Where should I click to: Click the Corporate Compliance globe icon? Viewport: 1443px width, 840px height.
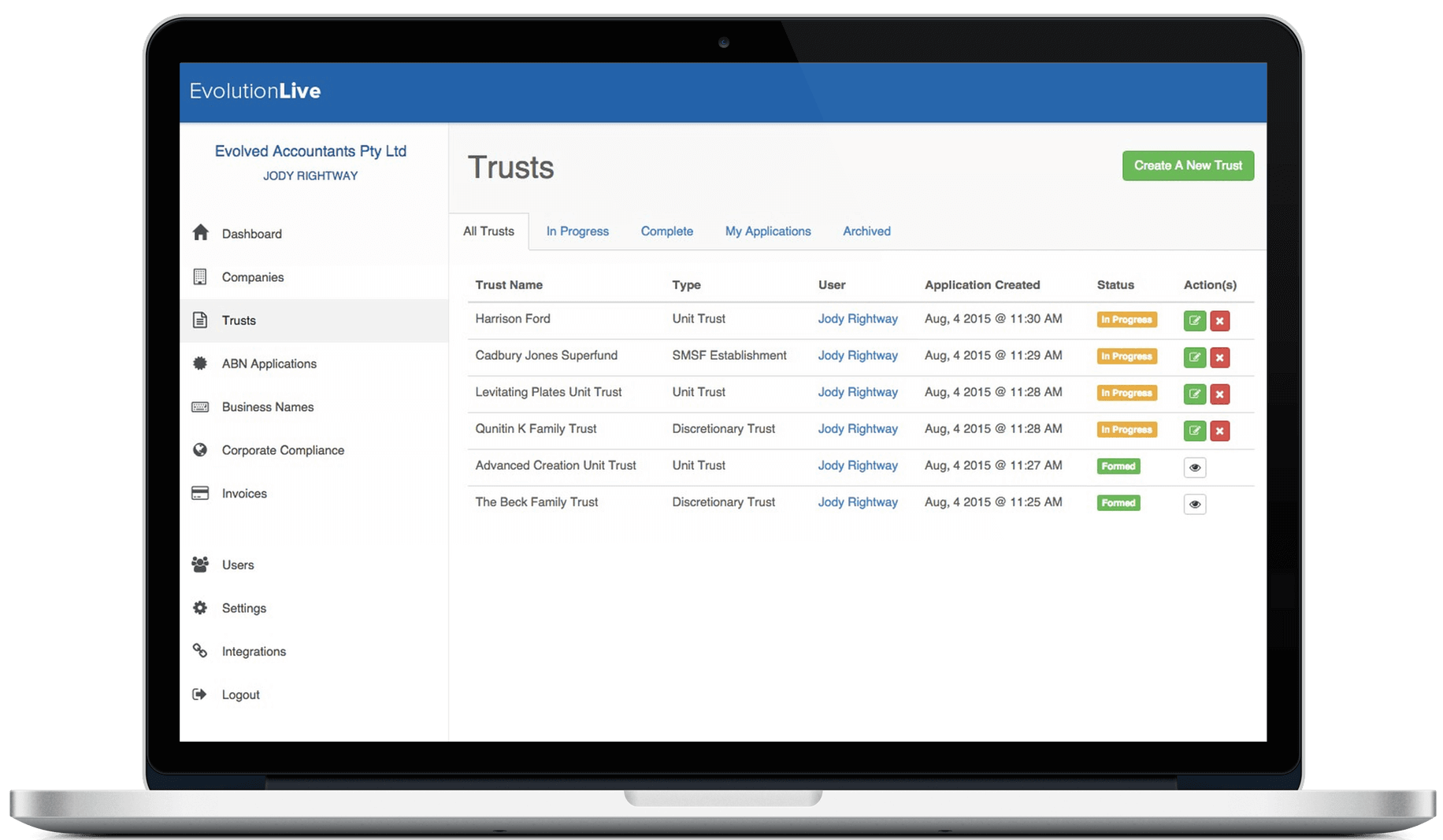pos(200,450)
